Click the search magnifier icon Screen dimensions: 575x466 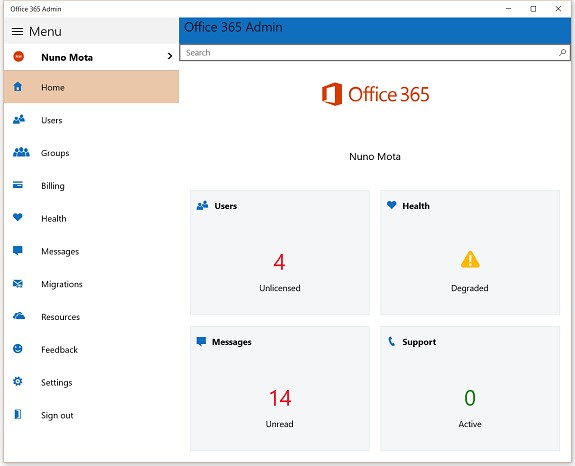pyautogui.click(x=562, y=52)
